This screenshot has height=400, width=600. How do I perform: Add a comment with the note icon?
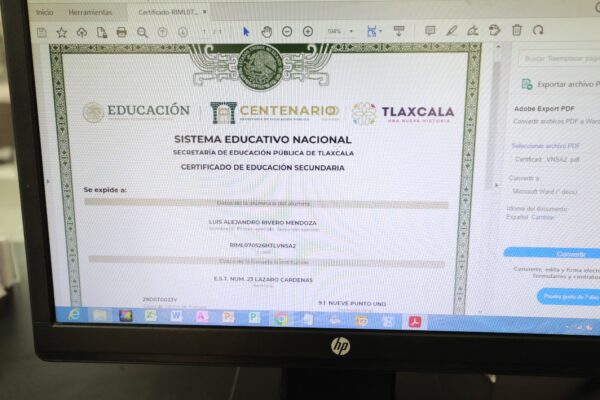(430, 31)
